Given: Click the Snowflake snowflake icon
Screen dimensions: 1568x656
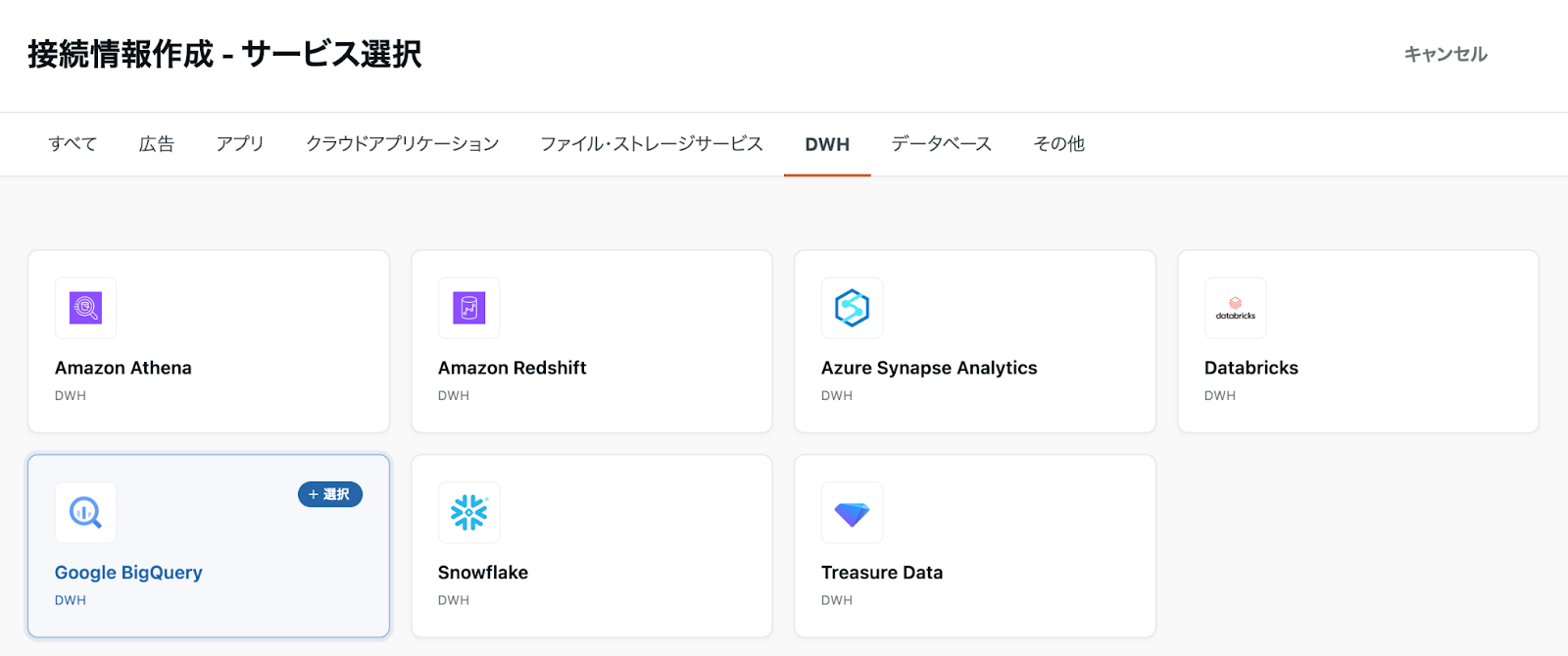Looking at the screenshot, I should 468,512.
